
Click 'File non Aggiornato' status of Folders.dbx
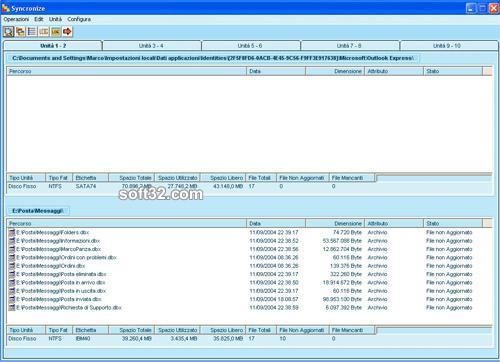449,232
